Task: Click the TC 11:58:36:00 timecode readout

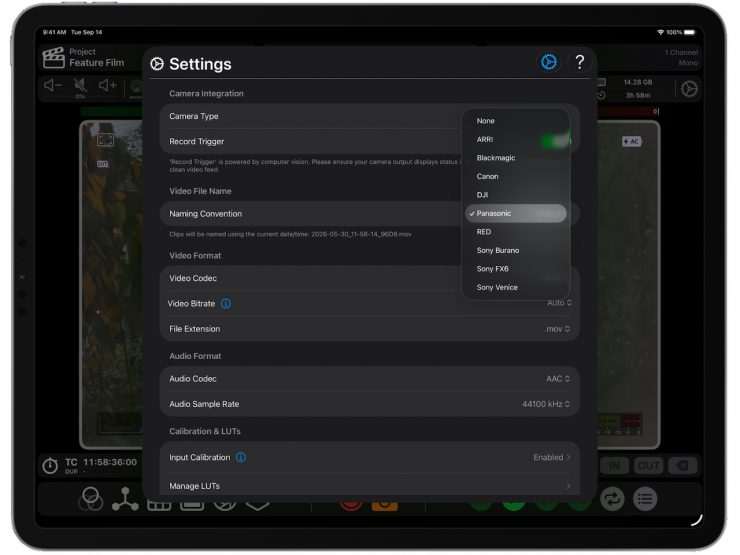Action: pyautogui.click(x=101, y=462)
